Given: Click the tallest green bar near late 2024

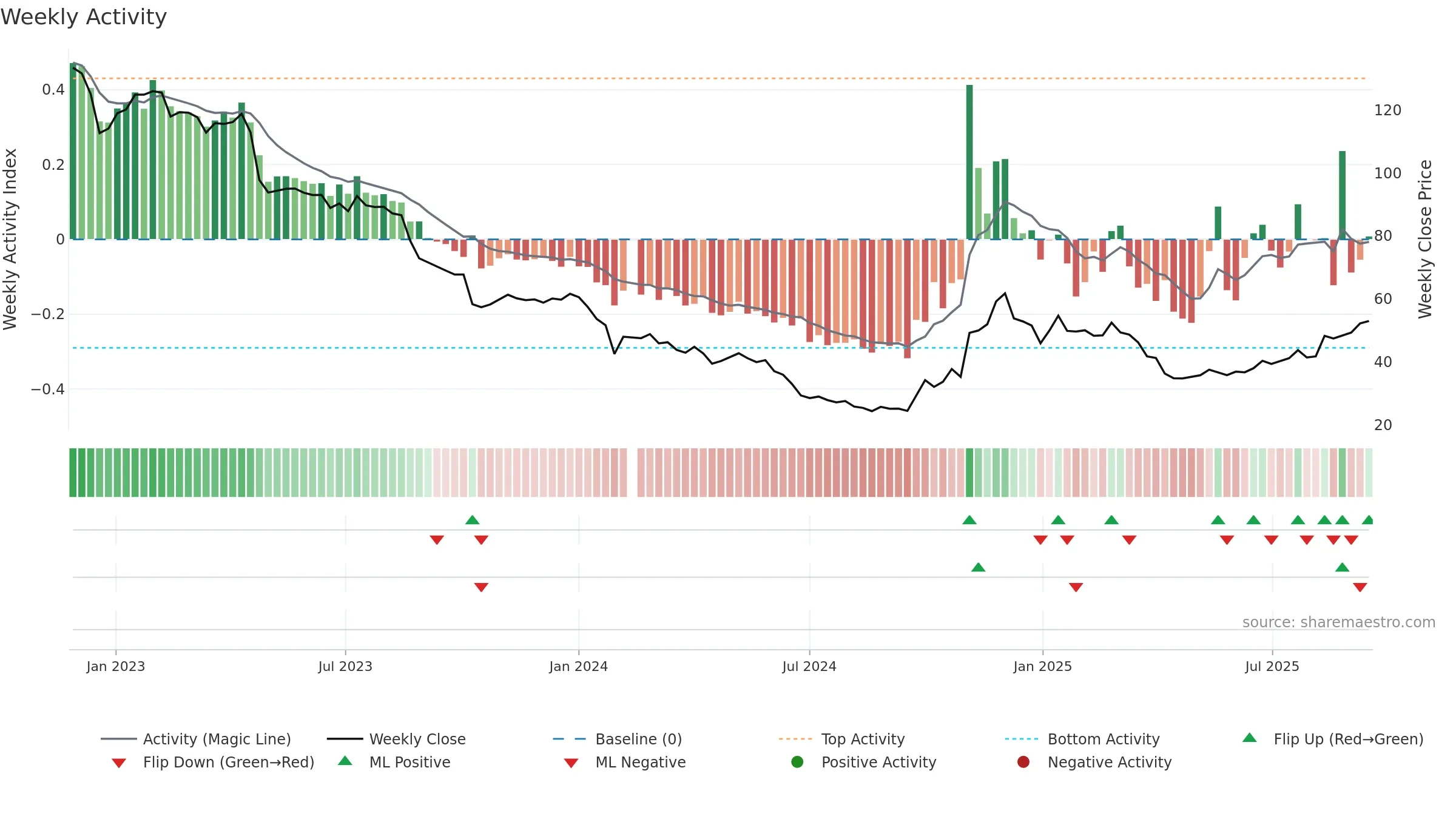Looking at the screenshot, I should click(x=969, y=162).
